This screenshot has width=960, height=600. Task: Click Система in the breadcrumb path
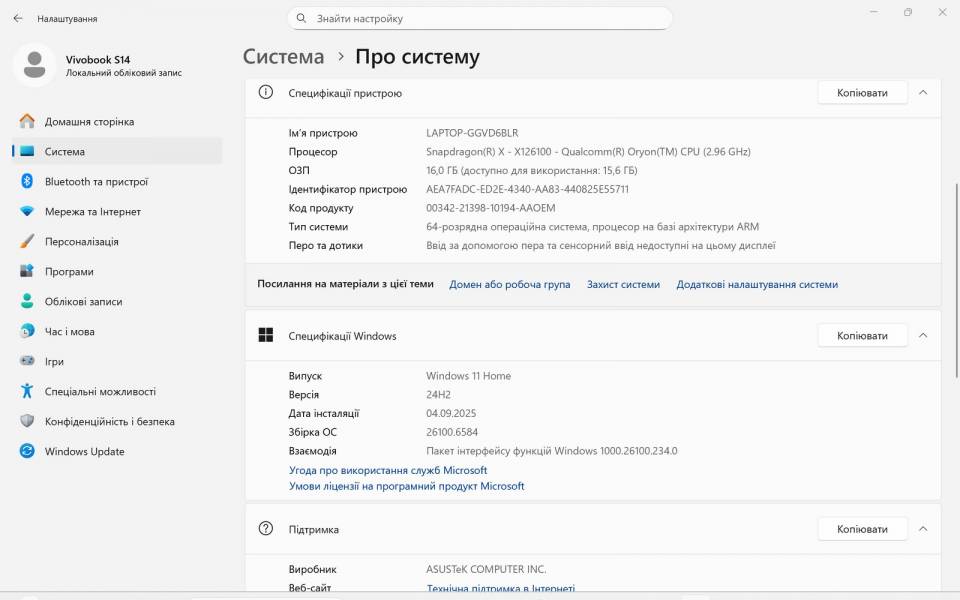click(x=284, y=57)
